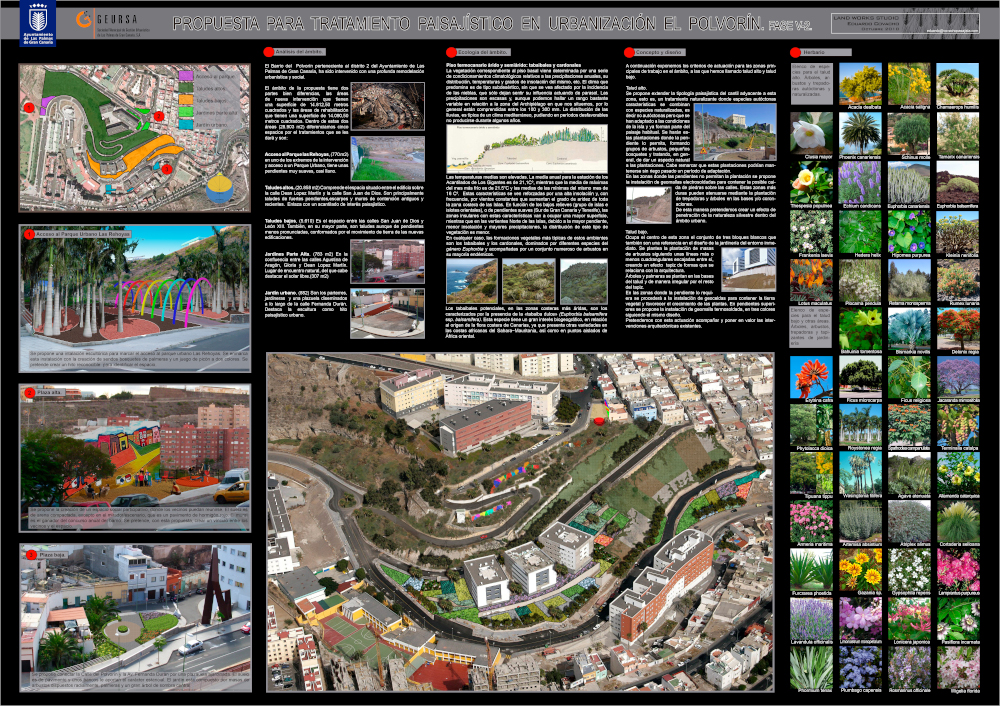Image resolution: width=1000 pixels, height=706 pixels.
Task: Open the coastal cliff photo in the ecology section
Action: pos(471,281)
